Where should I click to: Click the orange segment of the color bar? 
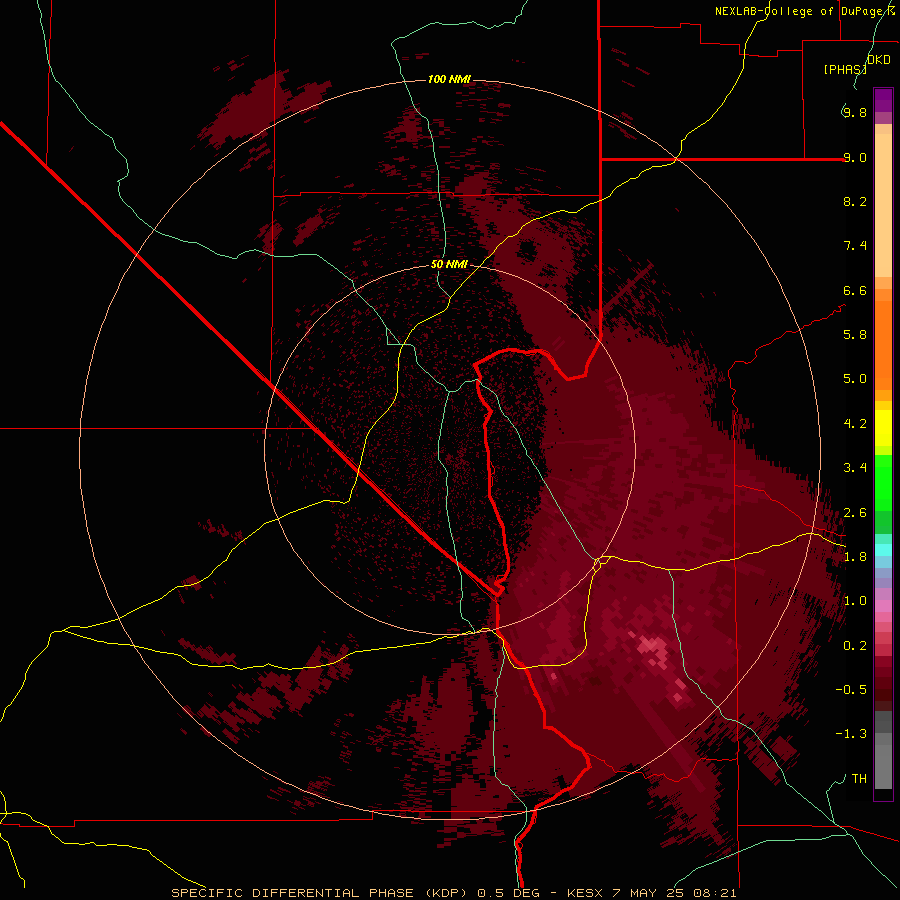[883, 346]
